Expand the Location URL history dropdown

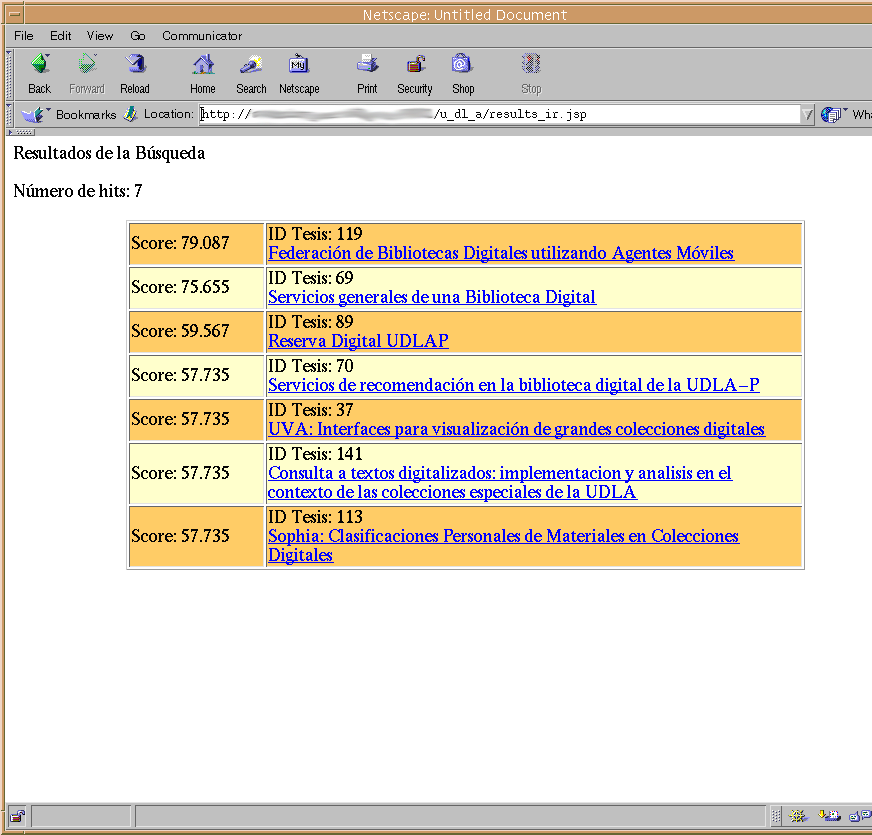point(807,115)
